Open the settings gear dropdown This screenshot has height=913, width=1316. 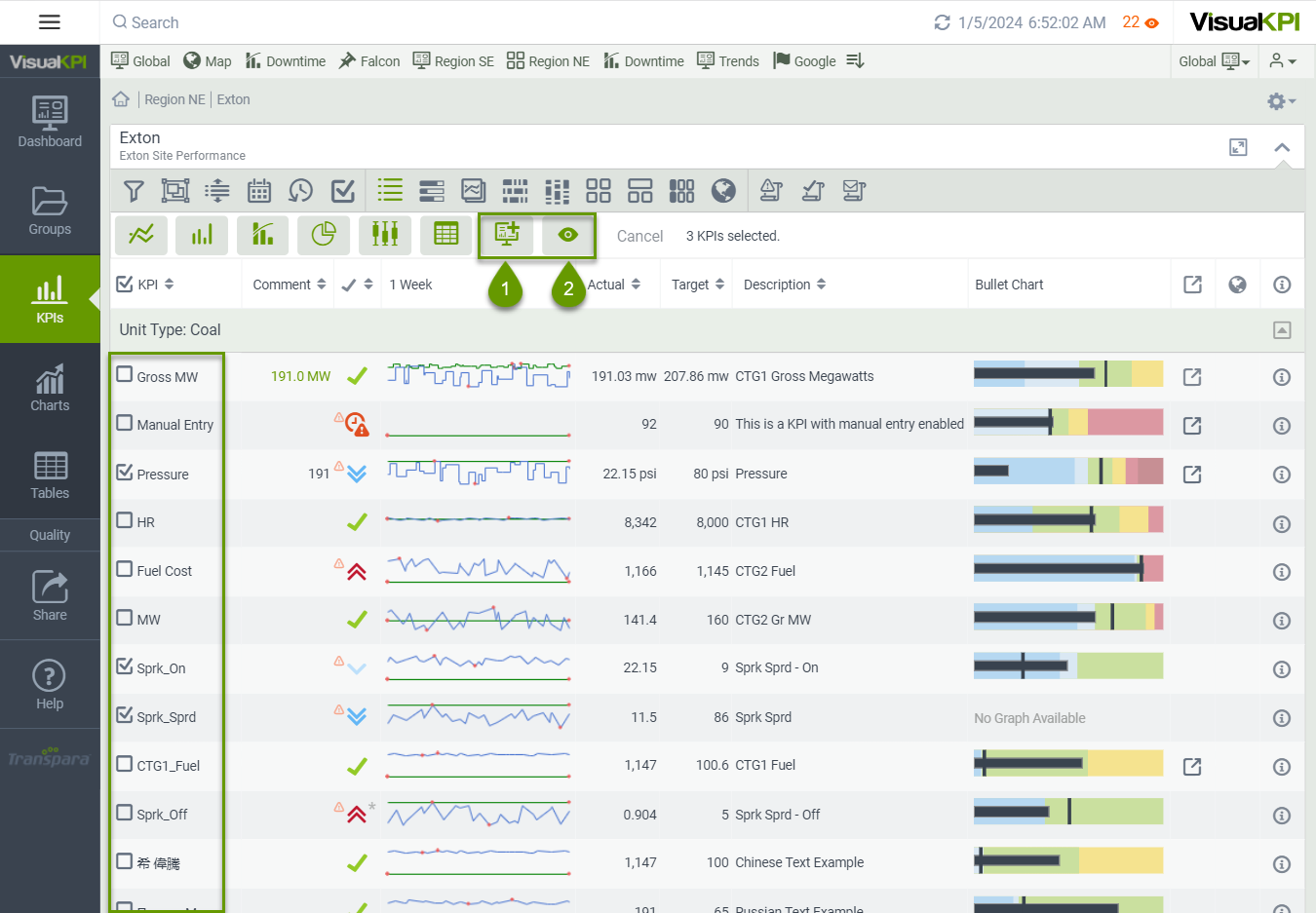pyautogui.click(x=1280, y=101)
